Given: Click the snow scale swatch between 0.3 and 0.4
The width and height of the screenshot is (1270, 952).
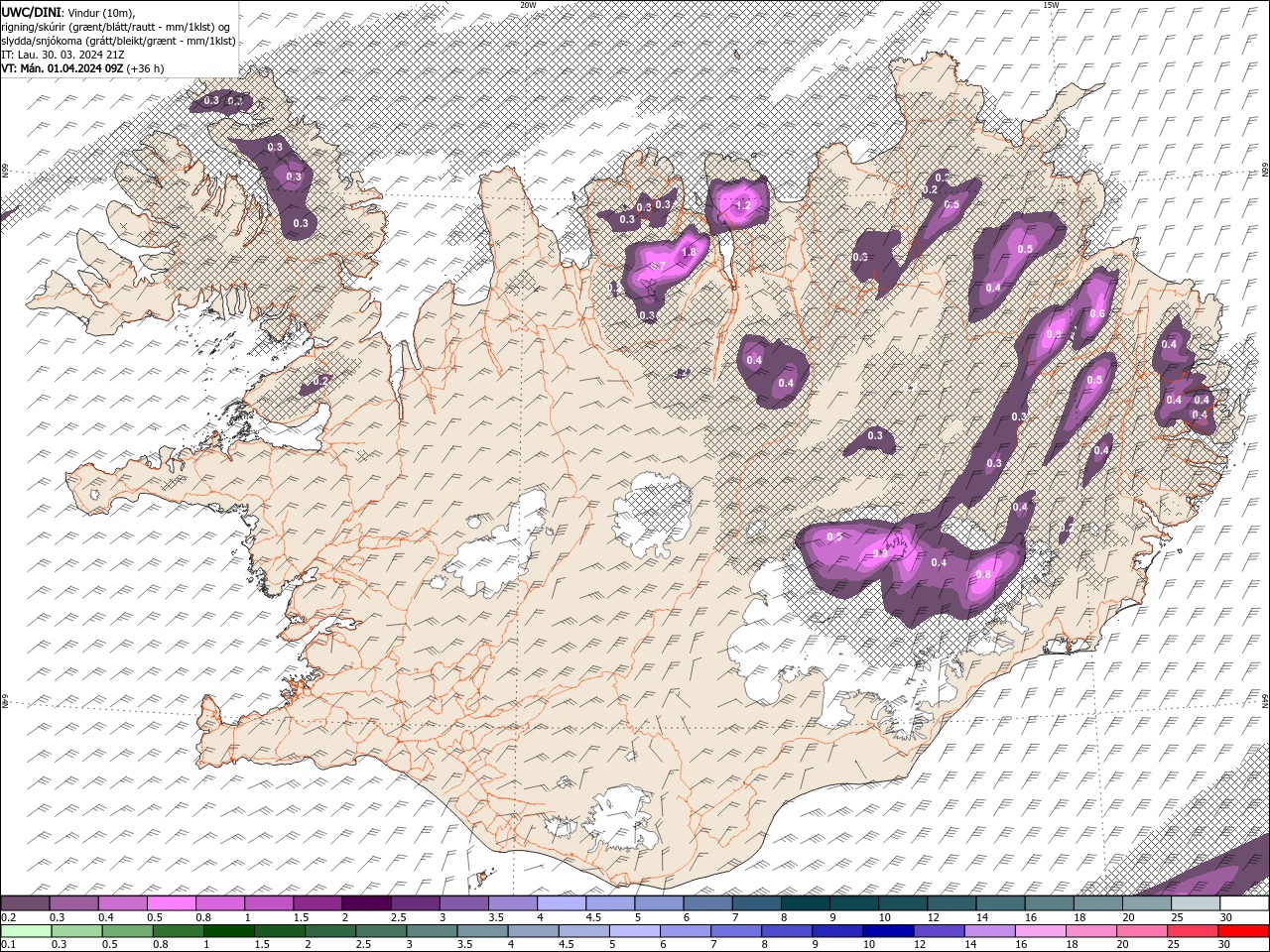Looking at the screenshot, I should point(74,902).
